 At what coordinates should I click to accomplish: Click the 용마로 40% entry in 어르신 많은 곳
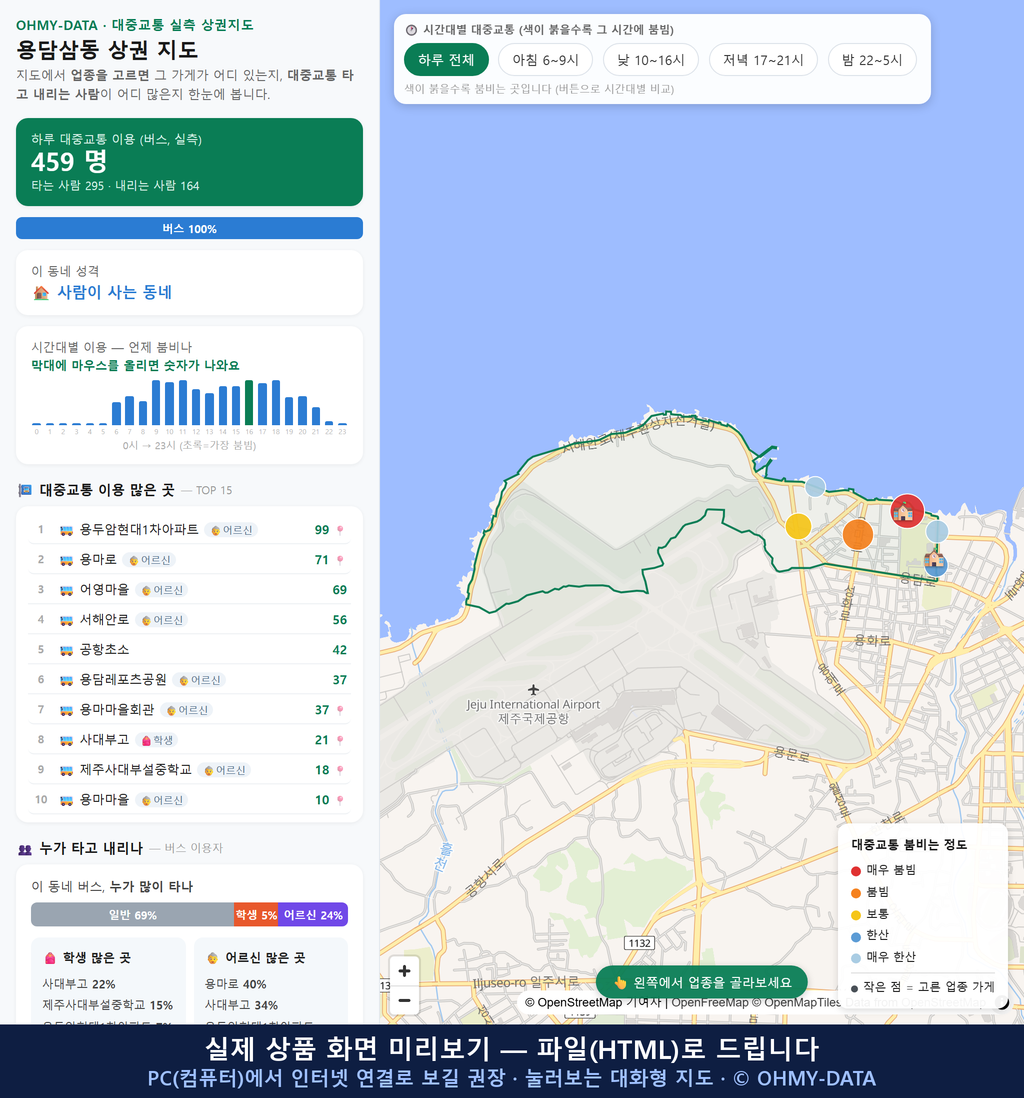235,984
